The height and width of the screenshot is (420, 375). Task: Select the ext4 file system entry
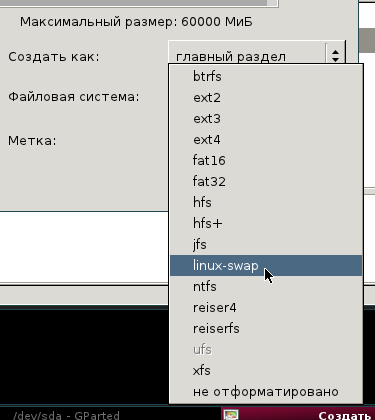coord(266,140)
